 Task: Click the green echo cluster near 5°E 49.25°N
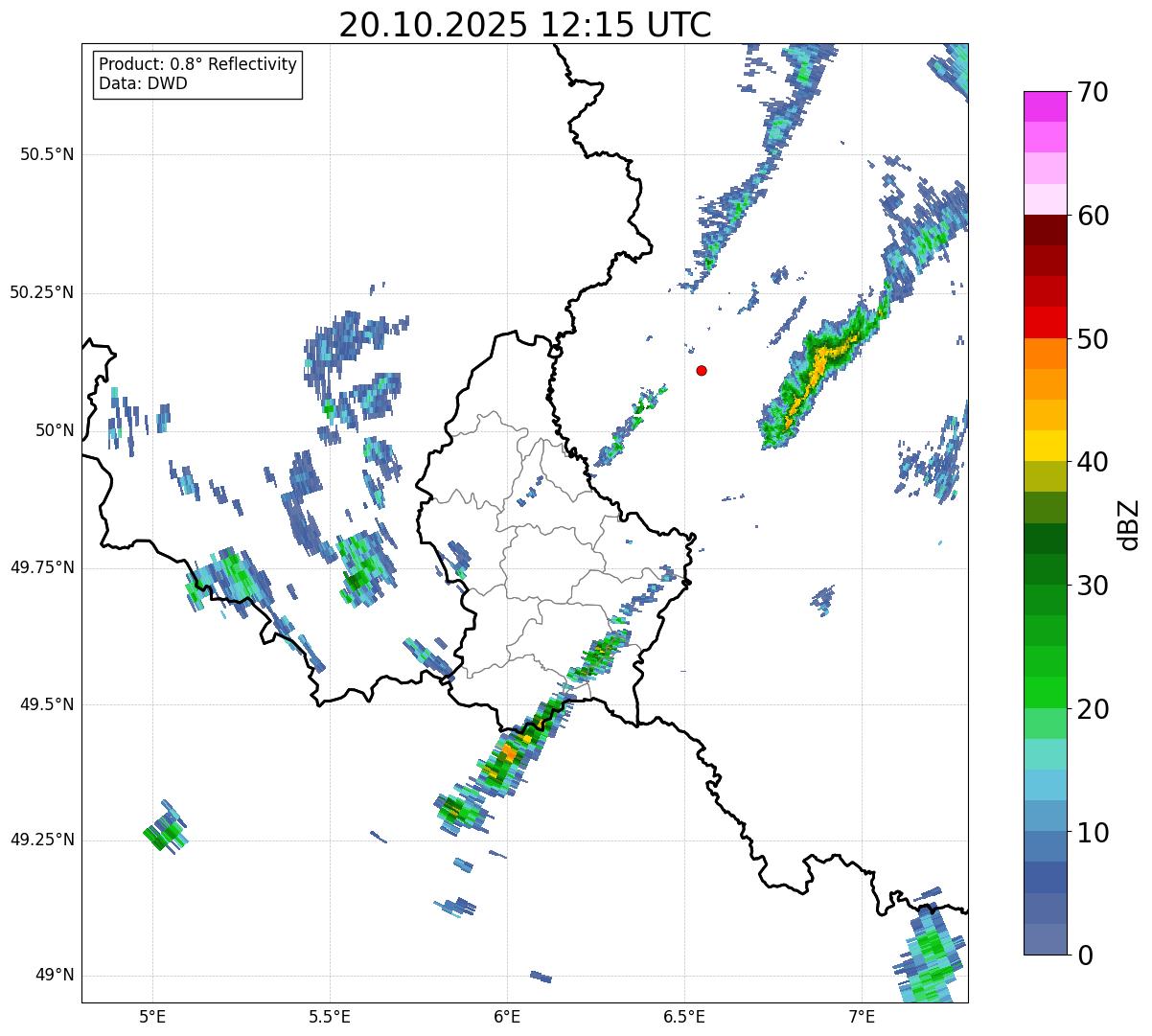point(165,829)
